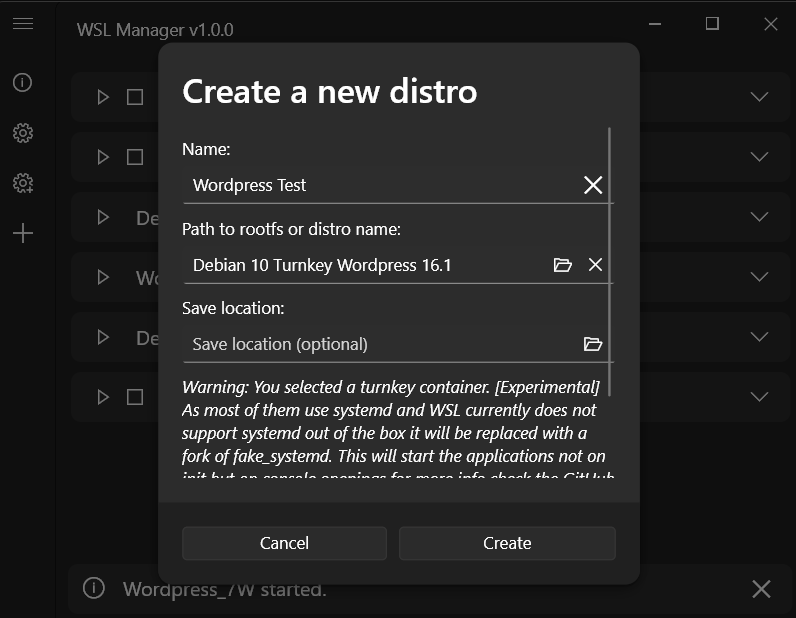
Task: Browse for save location using folder icon
Action: 593,344
